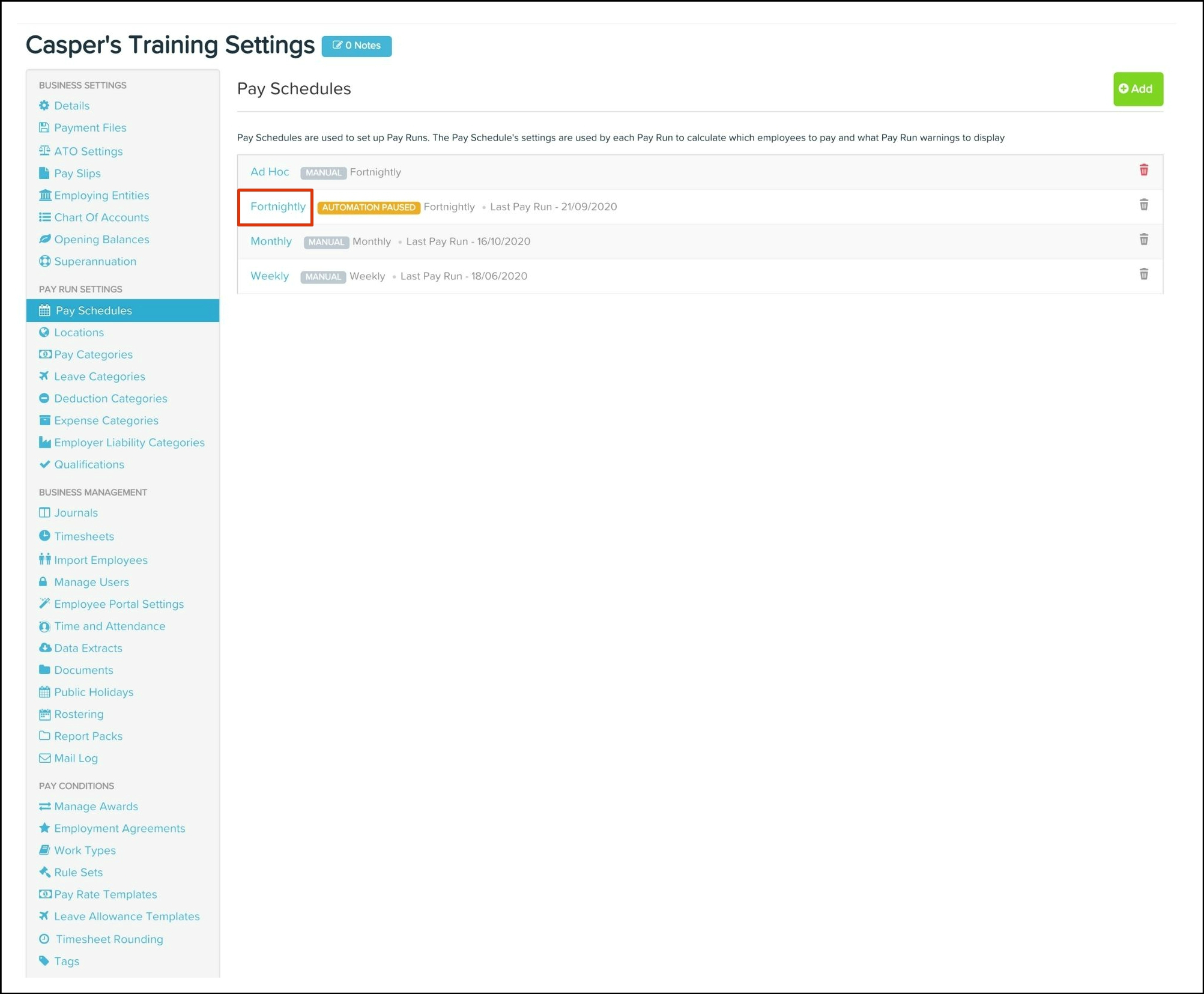The height and width of the screenshot is (994, 1204).
Task: Click the envelope icon beside Mail Log
Action: click(44, 758)
